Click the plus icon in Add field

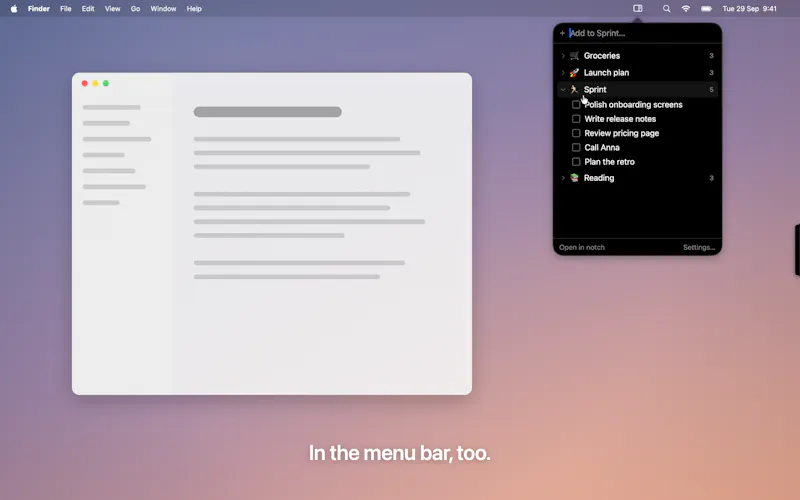tap(562, 33)
